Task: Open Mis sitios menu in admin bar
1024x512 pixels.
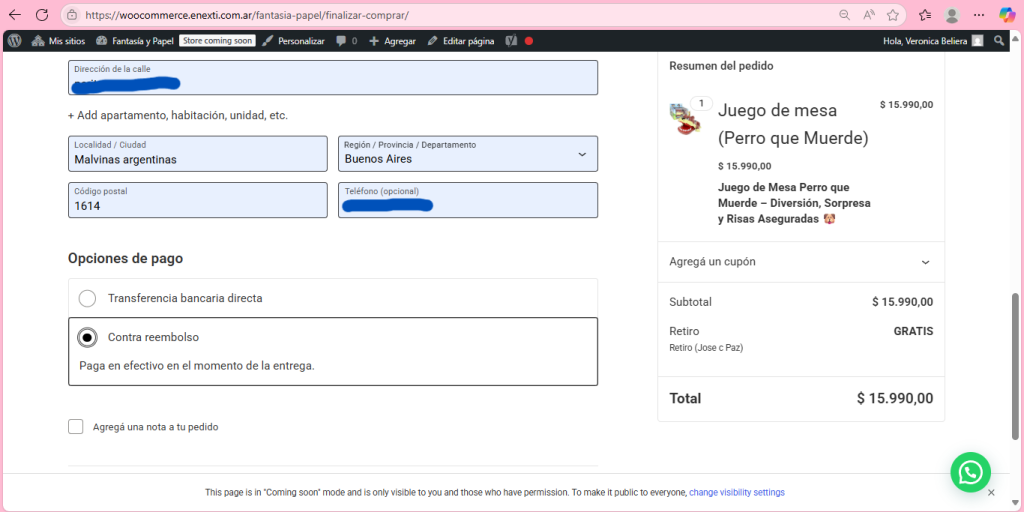Action: [59, 41]
